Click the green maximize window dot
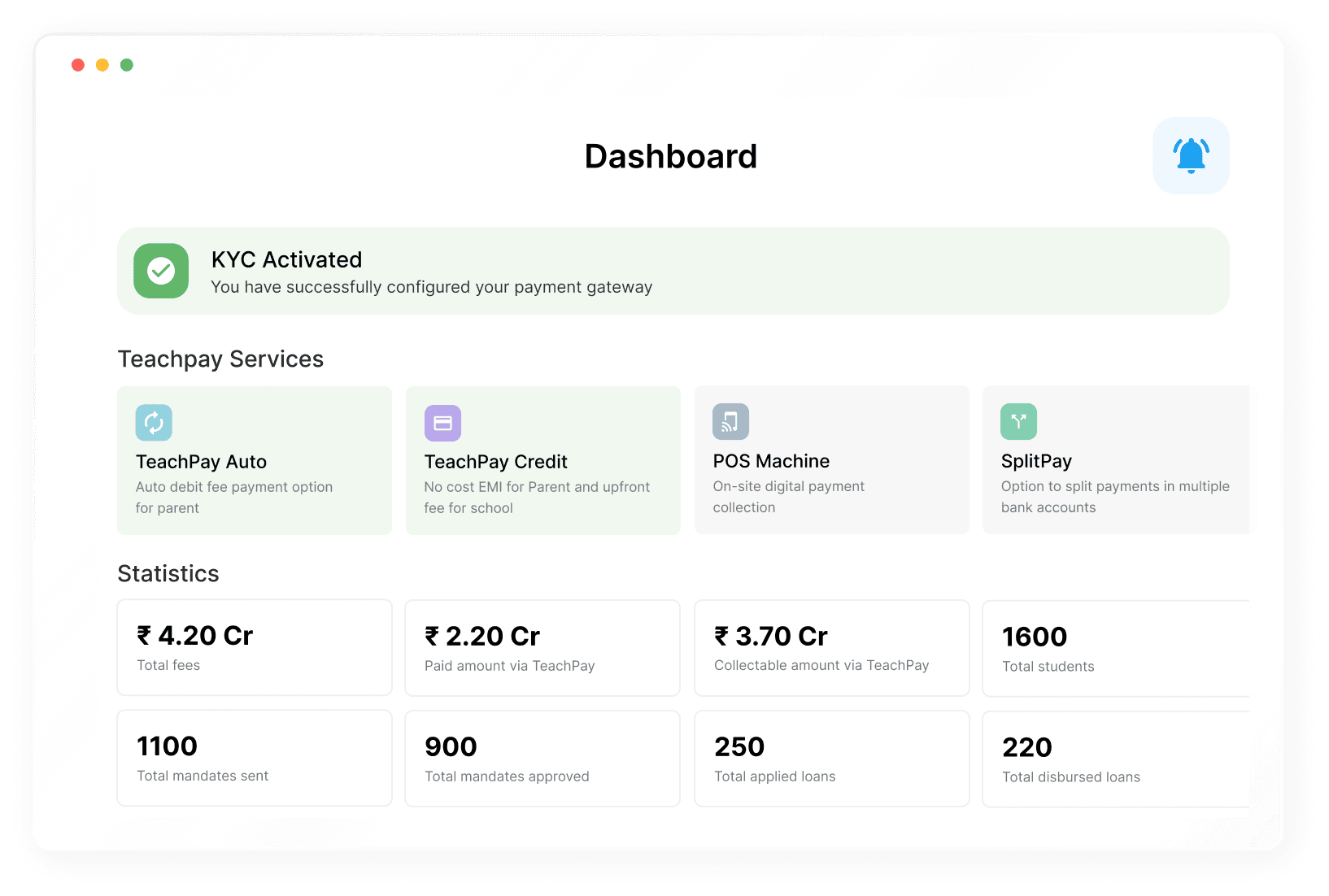The width and height of the screenshot is (1329, 896). pyautogui.click(x=127, y=65)
